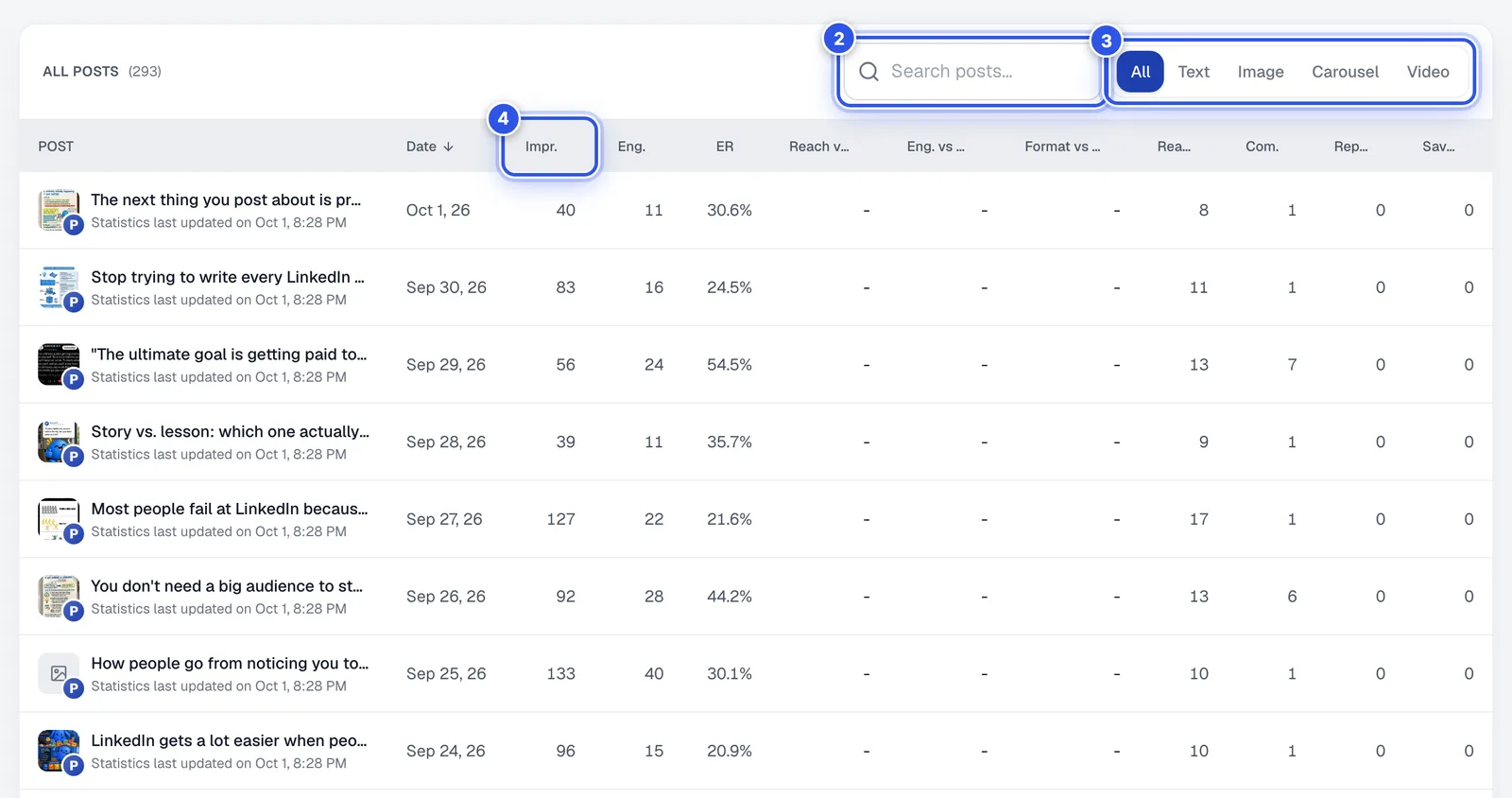Screen dimensions: 1512x798
Task: Open post 'How people go from noticing you to...'
Action: click(230, 664)
